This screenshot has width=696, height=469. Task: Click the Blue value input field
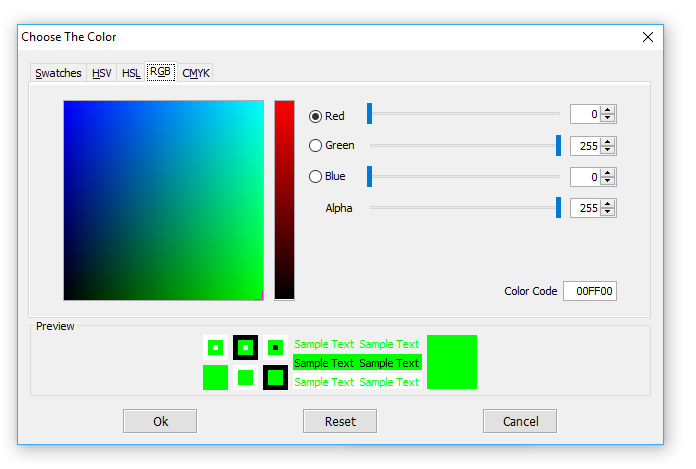pyautogui.click(x=585, y=177)
